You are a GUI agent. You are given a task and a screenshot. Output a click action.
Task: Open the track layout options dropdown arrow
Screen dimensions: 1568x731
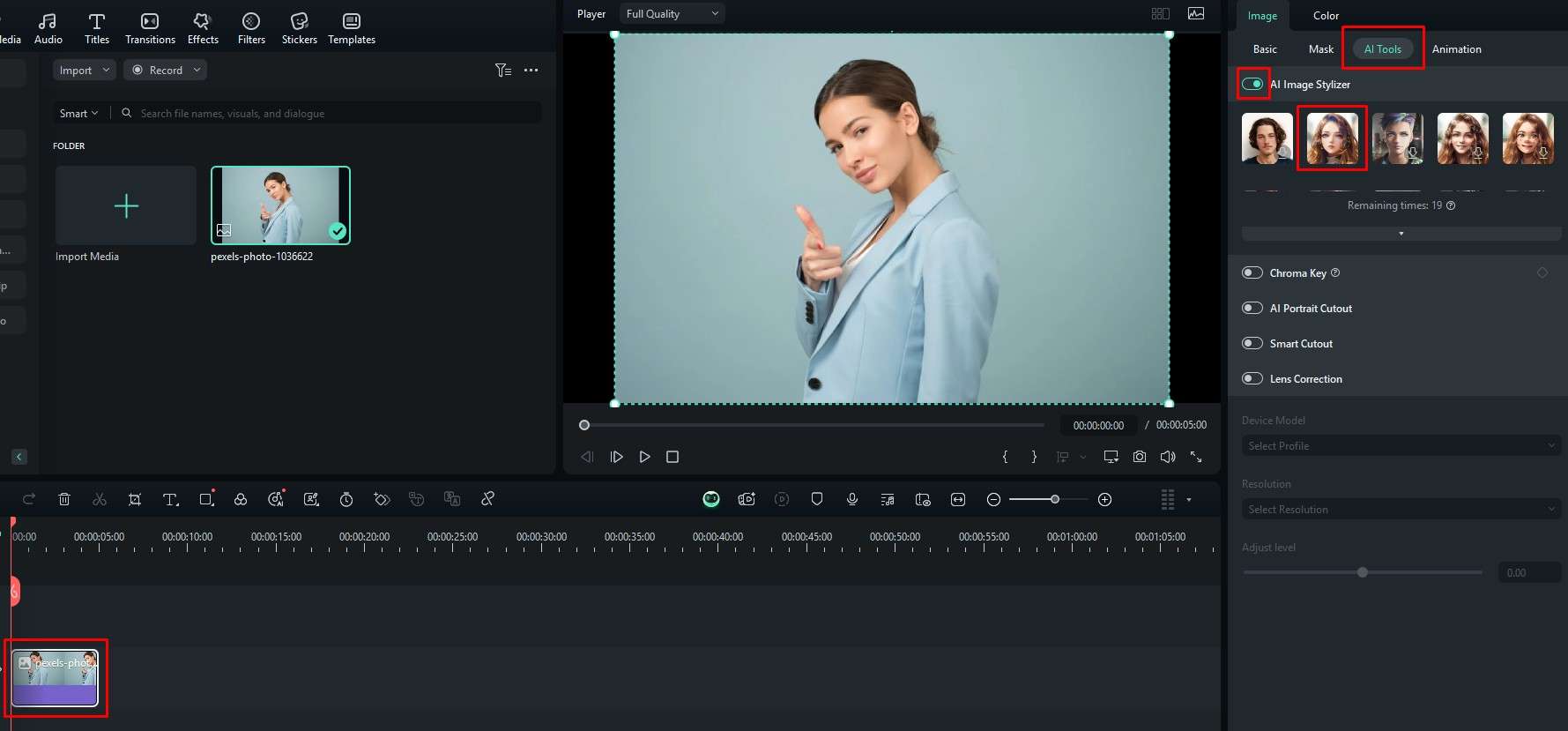1189,500
